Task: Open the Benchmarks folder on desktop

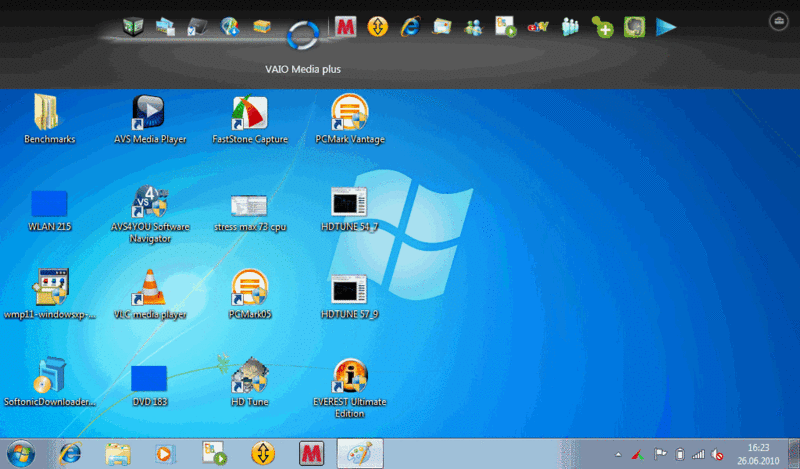Action: (49, 119)
